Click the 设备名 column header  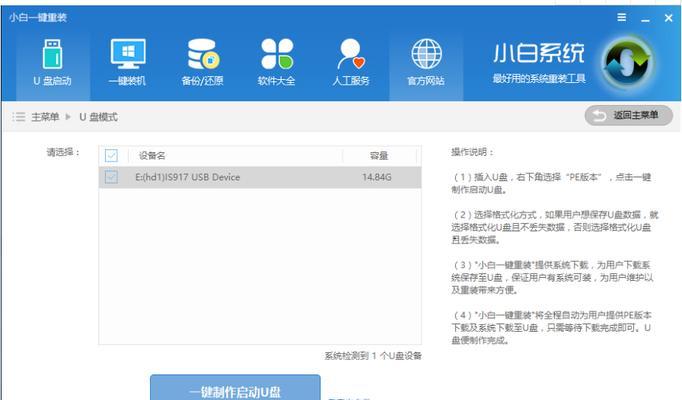tap(152, 156)
